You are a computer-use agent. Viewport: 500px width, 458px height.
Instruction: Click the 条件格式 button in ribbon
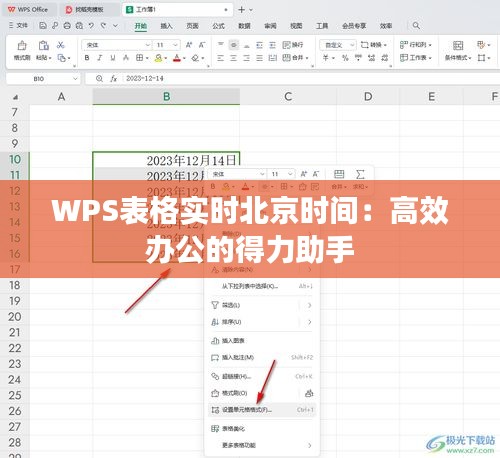pos(458,51)
